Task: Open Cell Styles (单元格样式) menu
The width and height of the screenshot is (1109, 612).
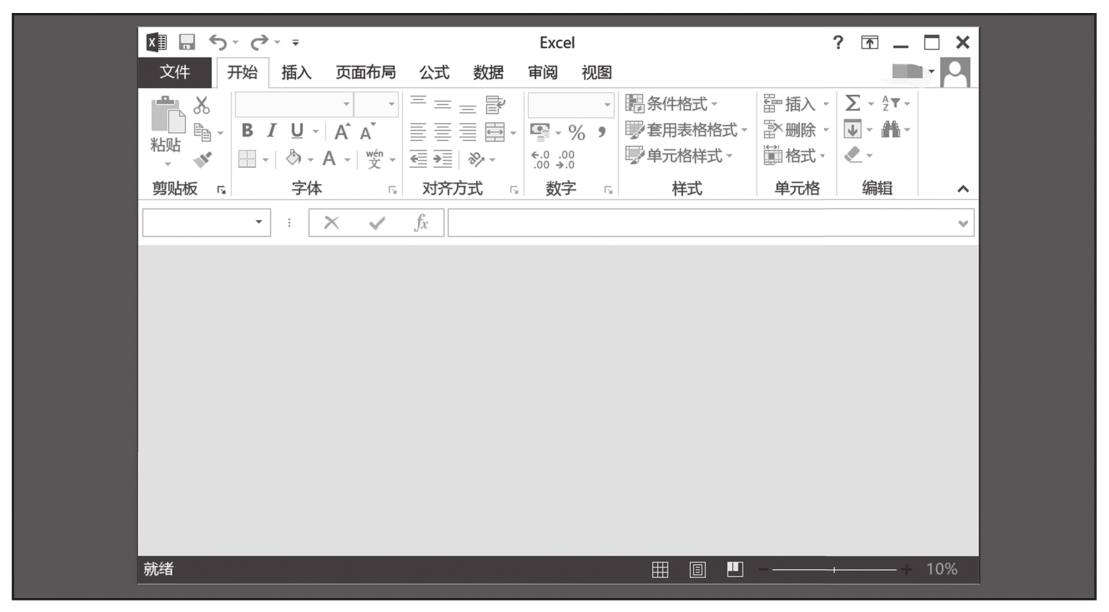Action: coord(679,156)
